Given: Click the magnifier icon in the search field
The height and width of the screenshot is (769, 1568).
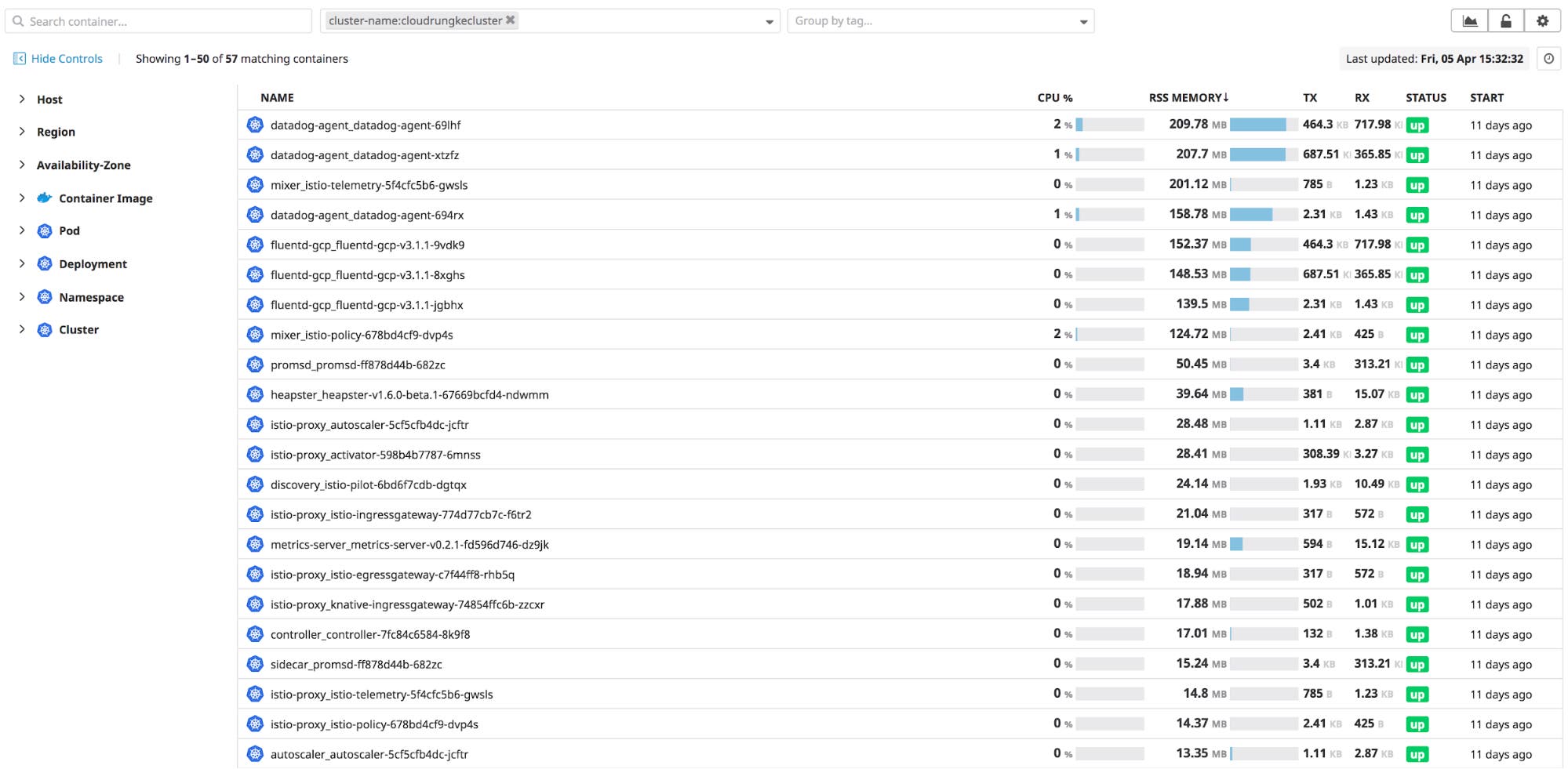Looking at the screenshot, I should 19,20.
